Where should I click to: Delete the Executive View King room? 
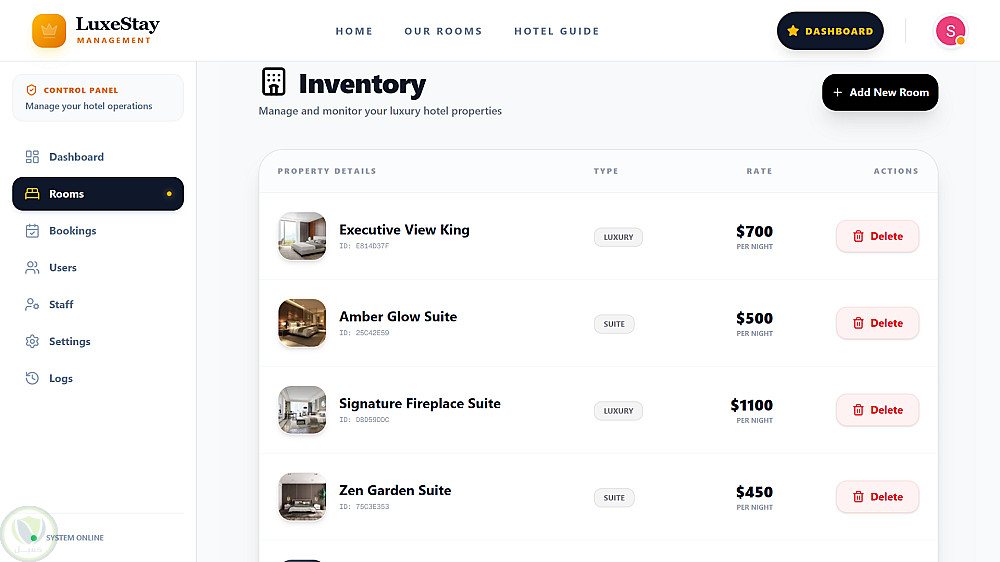click(x=877, y=237)
